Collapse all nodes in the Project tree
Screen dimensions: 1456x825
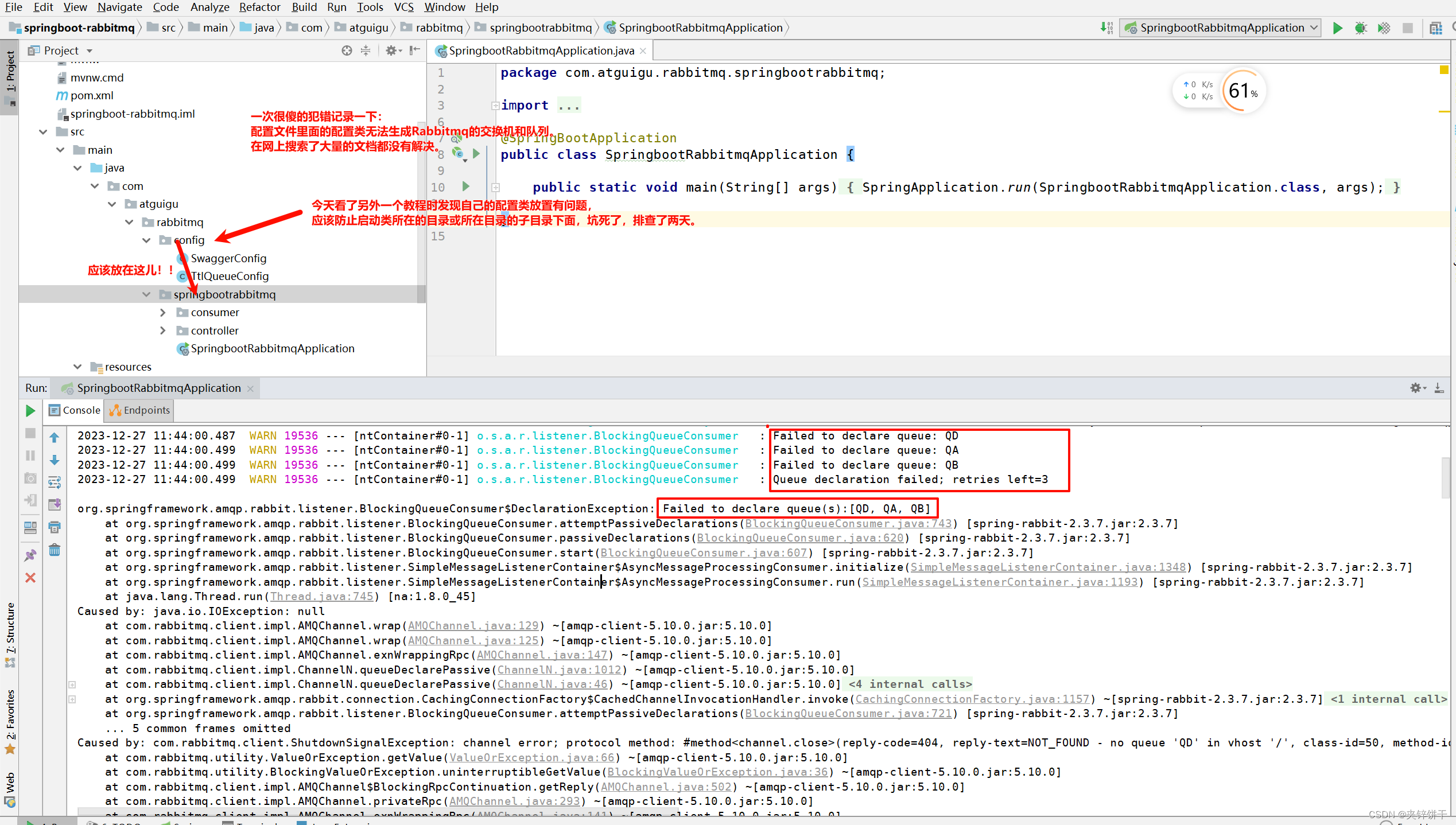point(366,50)
